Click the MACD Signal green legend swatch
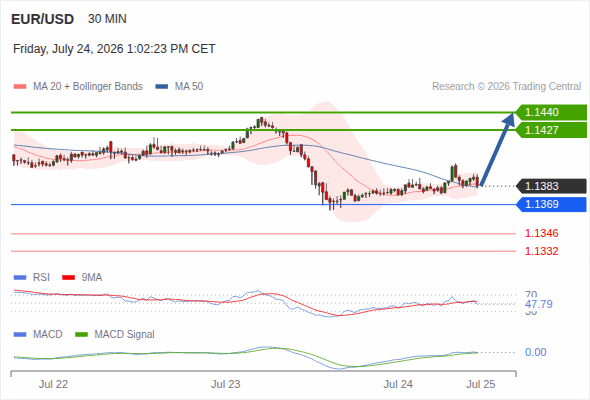590x400 pixels. [81, 335]
